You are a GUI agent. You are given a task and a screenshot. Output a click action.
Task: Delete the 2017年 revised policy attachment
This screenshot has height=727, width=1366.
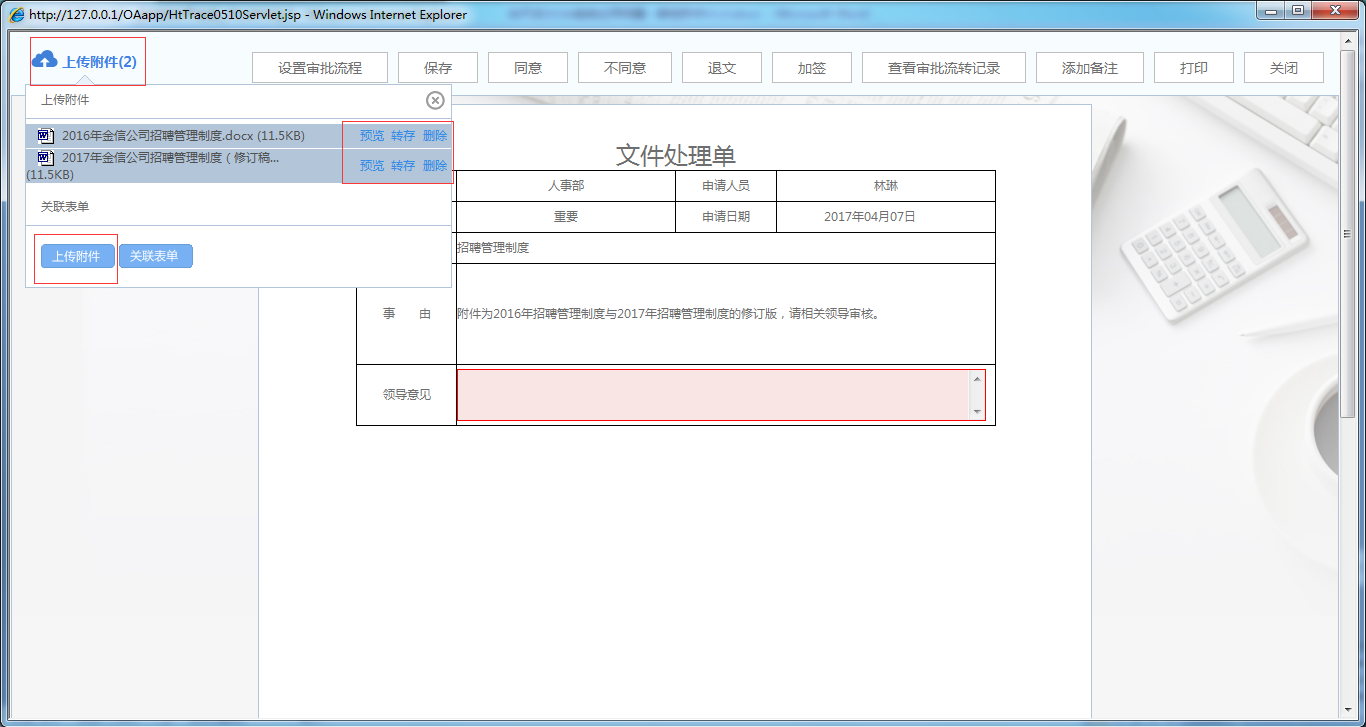[x=435, y=165]
